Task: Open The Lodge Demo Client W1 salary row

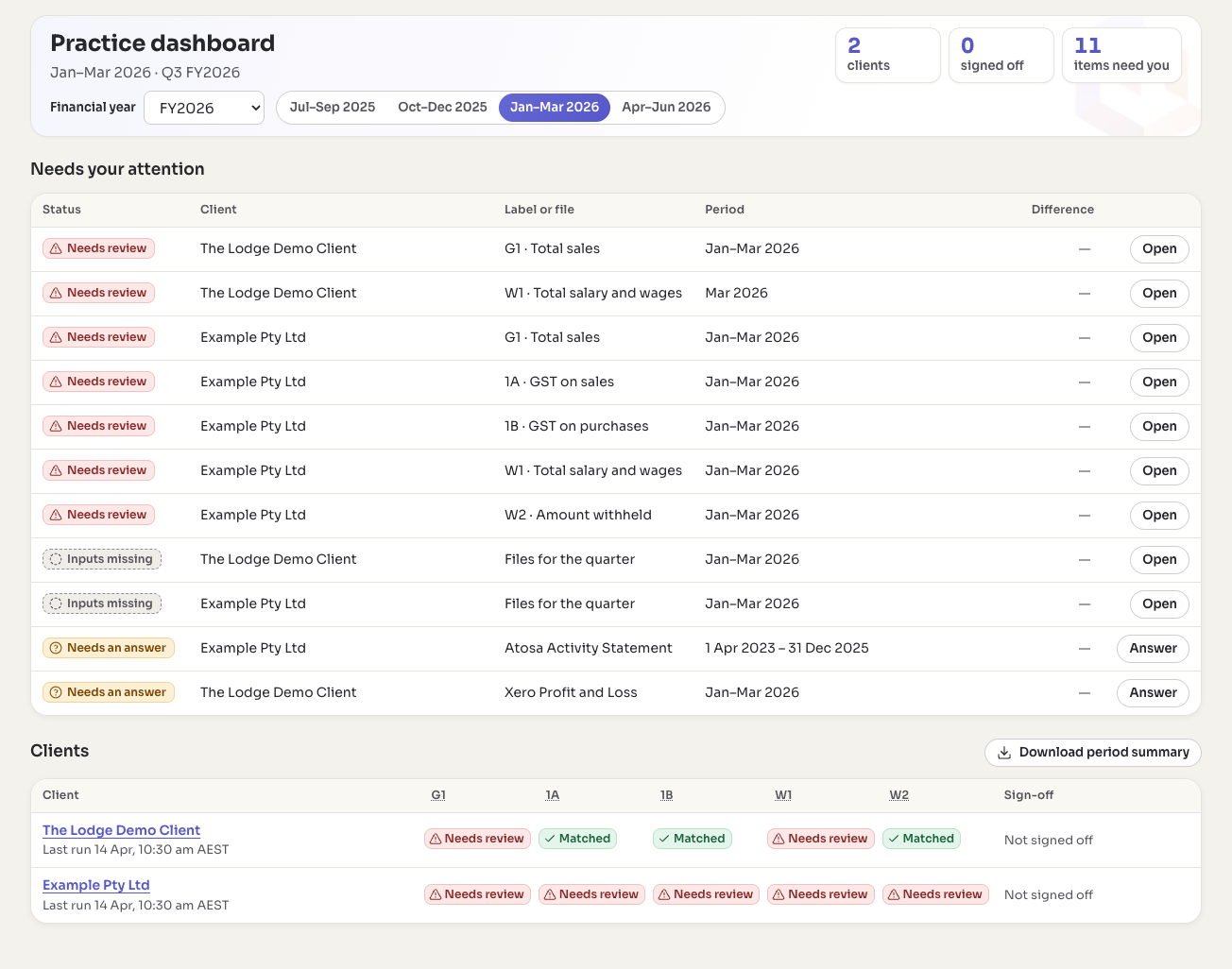Action: click(x=1159, y=294)
